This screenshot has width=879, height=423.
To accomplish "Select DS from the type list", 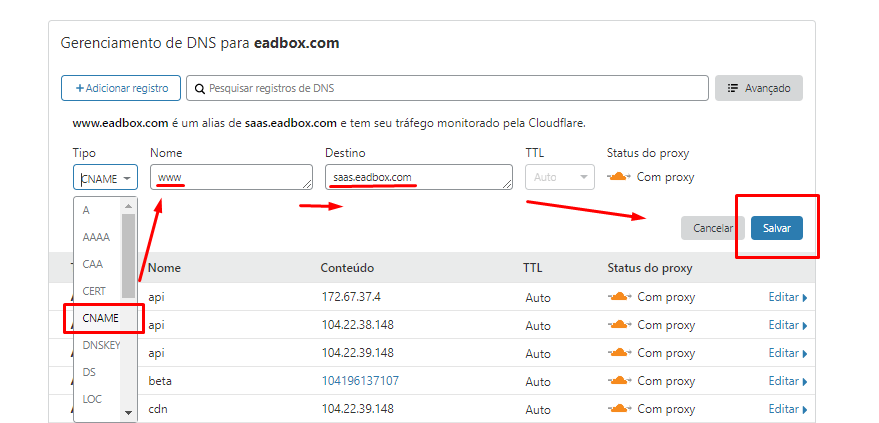I will [x=89, y=372].
